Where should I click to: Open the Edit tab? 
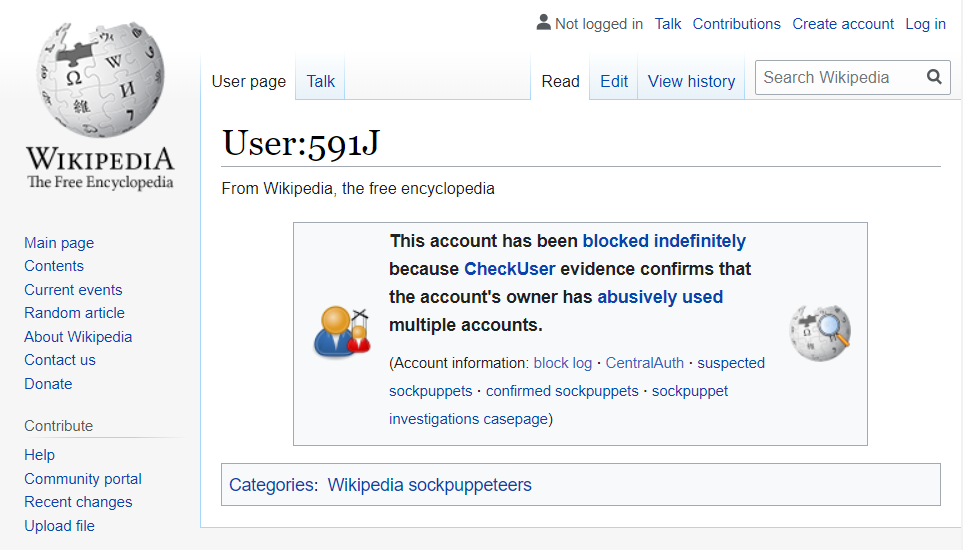614,81
